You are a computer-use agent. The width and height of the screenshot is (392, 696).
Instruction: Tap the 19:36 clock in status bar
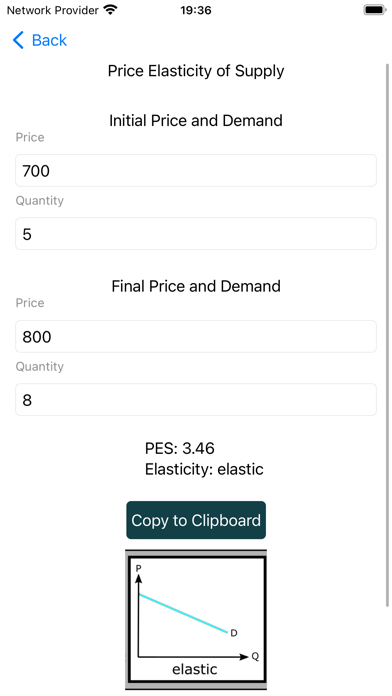196,10
